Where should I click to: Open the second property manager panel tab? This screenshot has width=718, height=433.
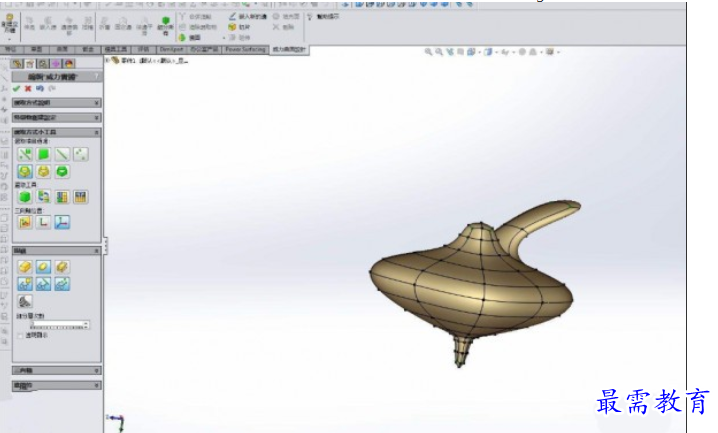pyautogui.click(x=30, y=64)
